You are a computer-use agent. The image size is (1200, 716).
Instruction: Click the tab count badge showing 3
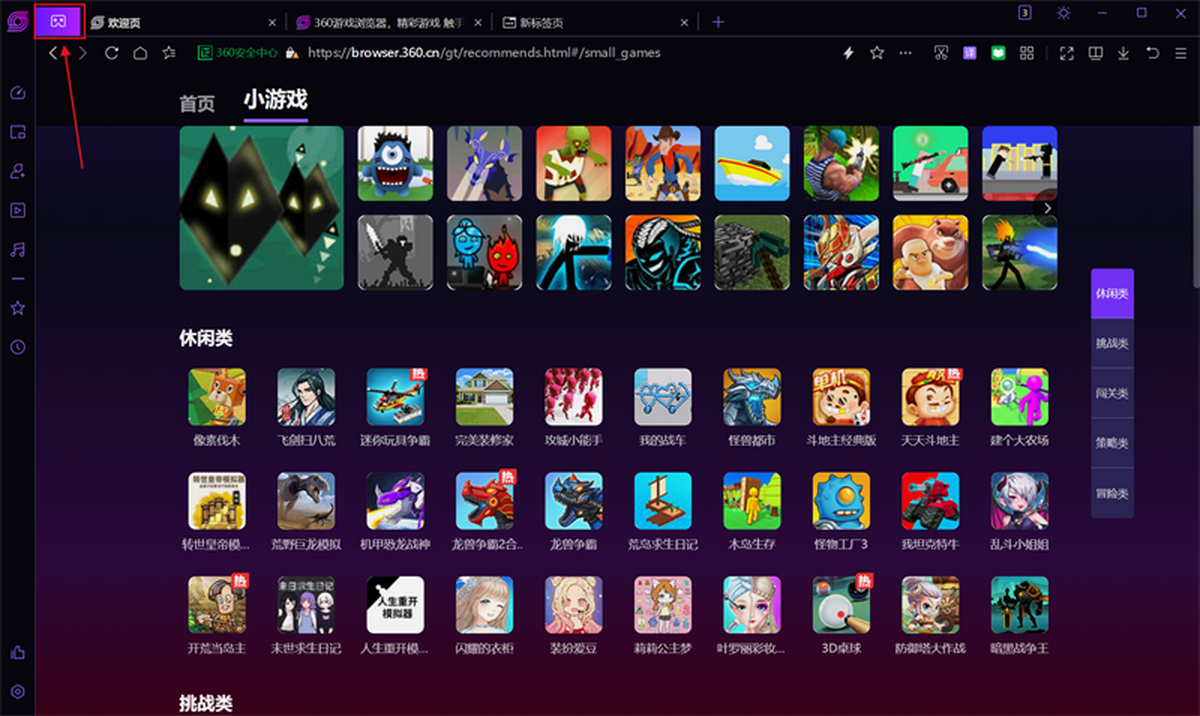pyautogui.click(x=1025, y=13)
